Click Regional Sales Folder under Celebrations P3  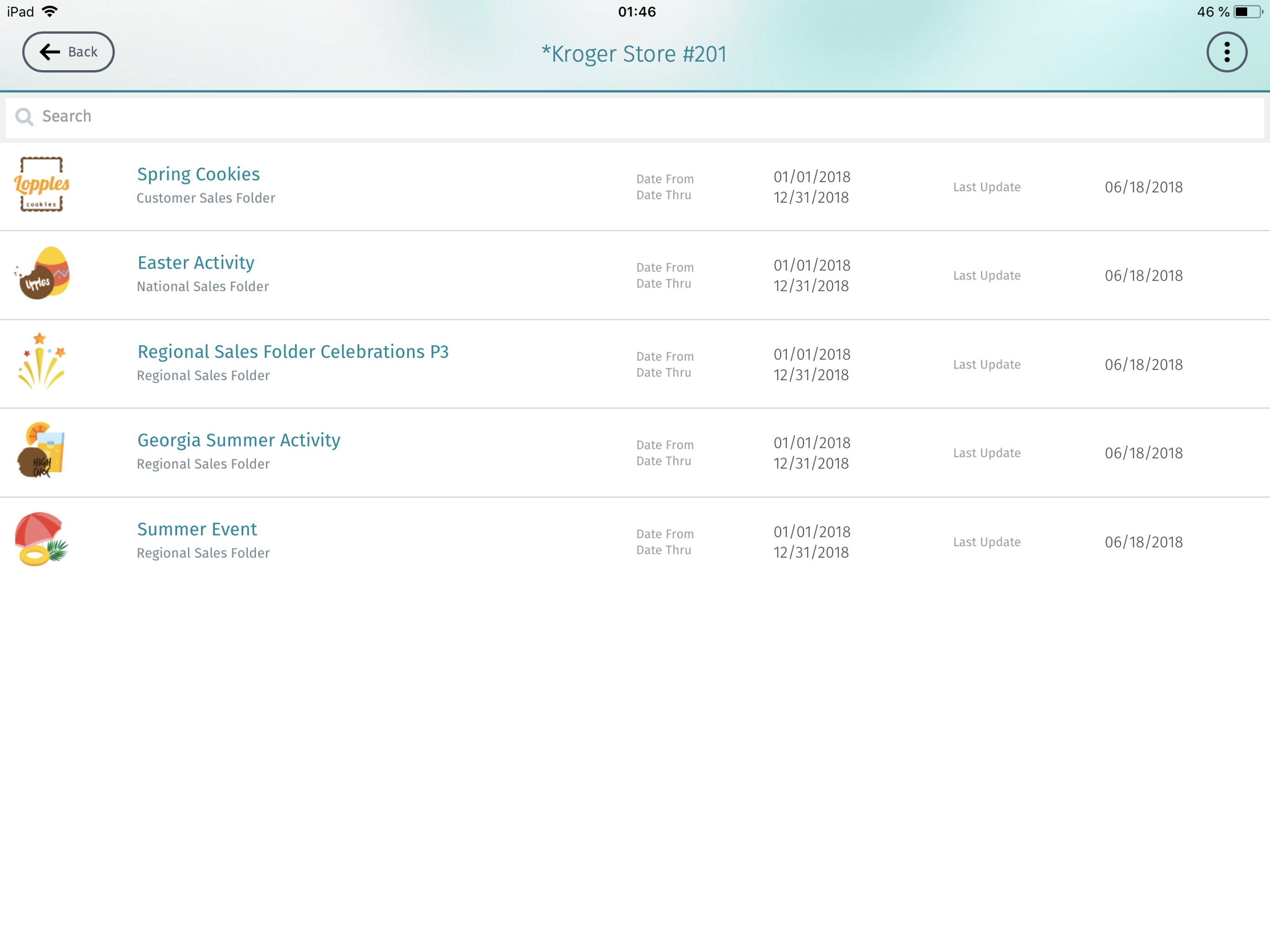(x=203, y=376)
